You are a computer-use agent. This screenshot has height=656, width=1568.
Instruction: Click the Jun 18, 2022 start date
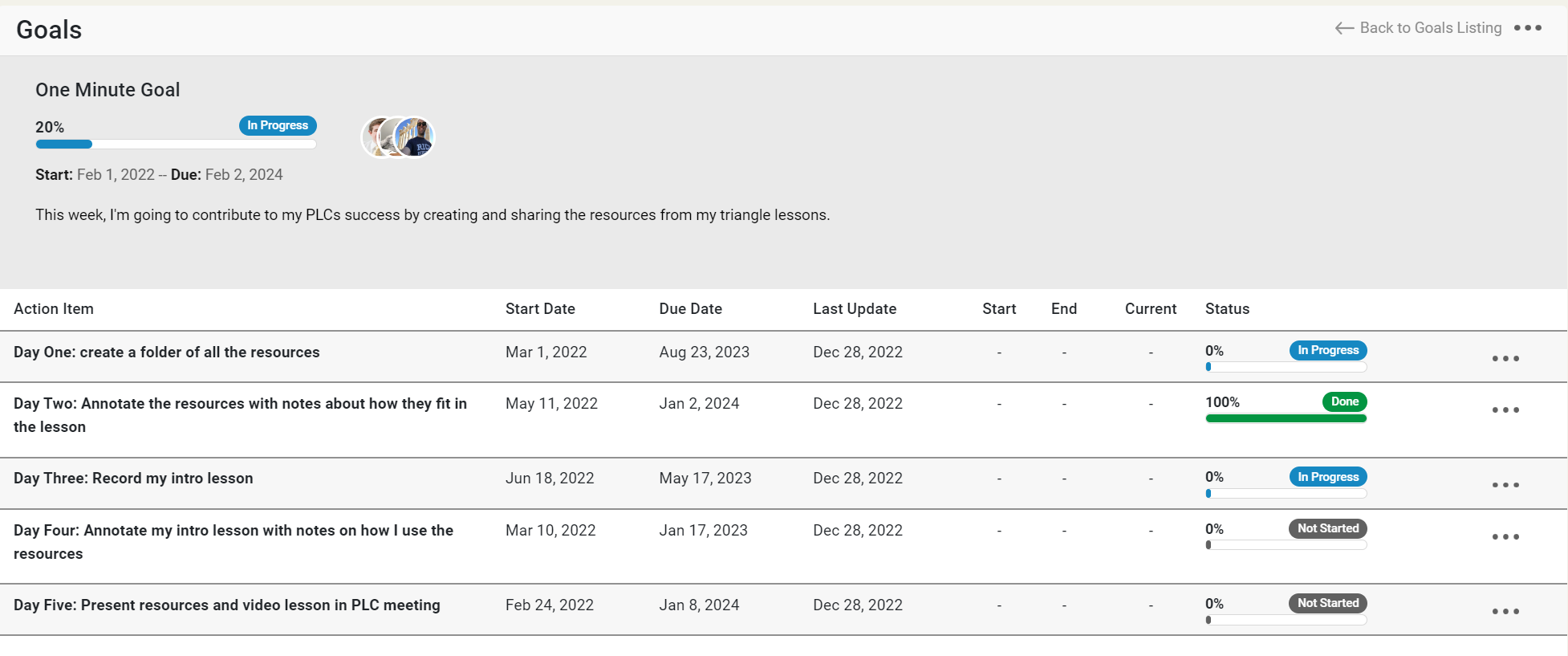[x=550, y=479]
